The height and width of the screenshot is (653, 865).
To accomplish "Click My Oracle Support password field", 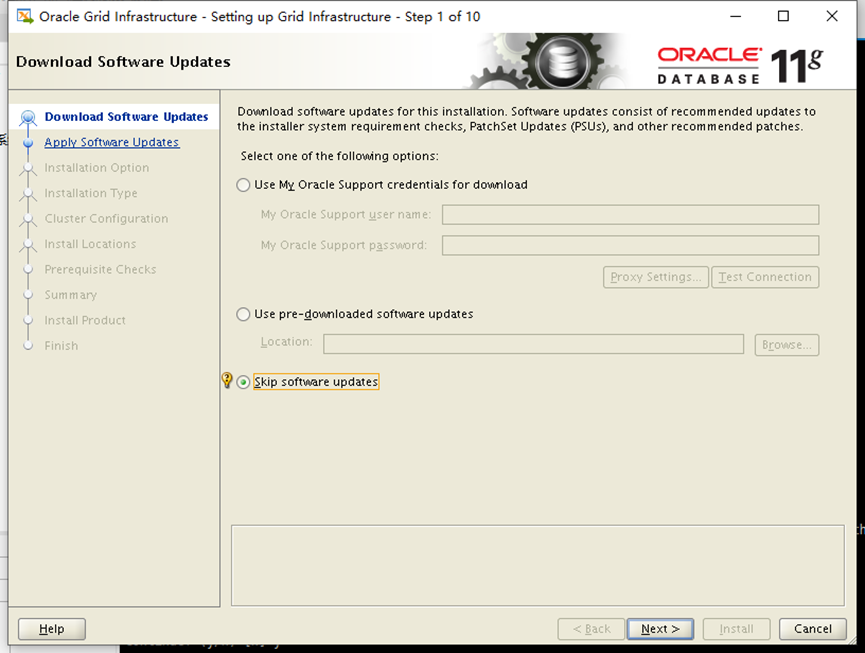I will [631, 245].
